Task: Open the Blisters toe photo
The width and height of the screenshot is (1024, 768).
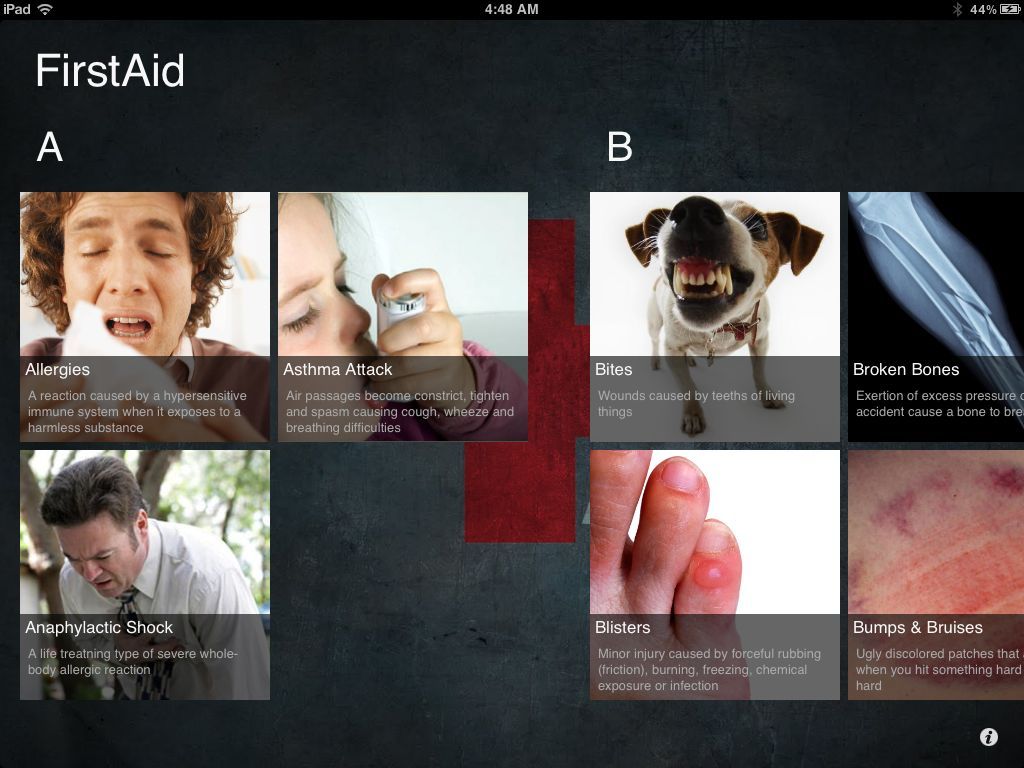Action: click(x=714, y=532)
